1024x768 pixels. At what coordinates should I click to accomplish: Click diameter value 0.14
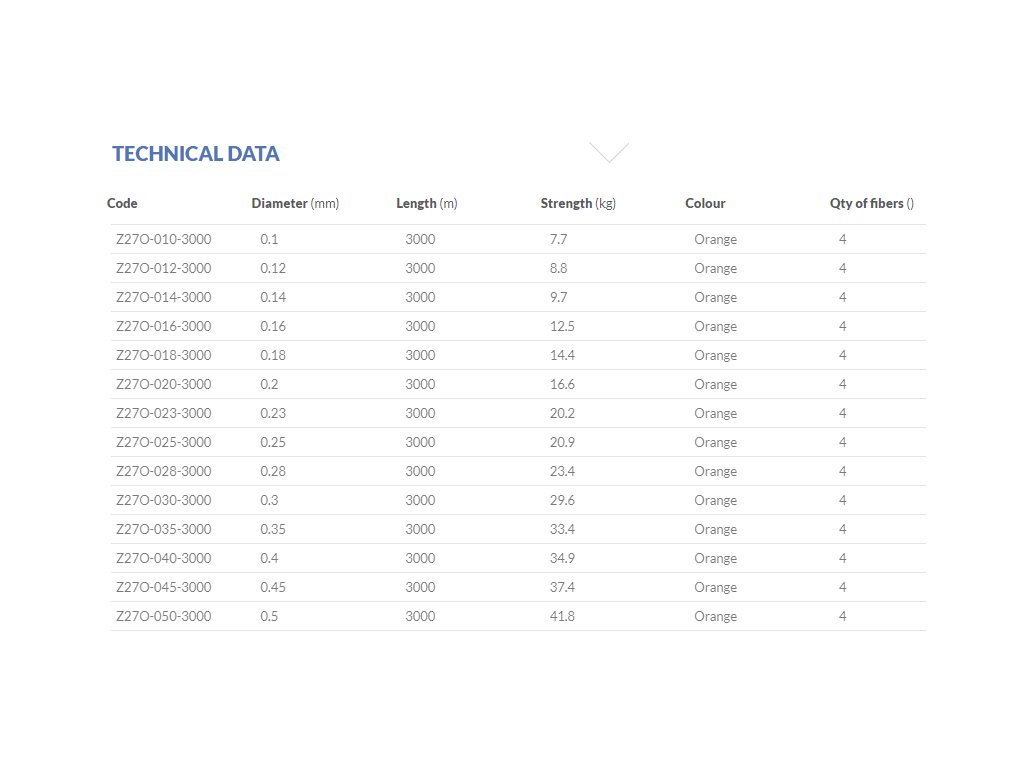click(273, 297)
